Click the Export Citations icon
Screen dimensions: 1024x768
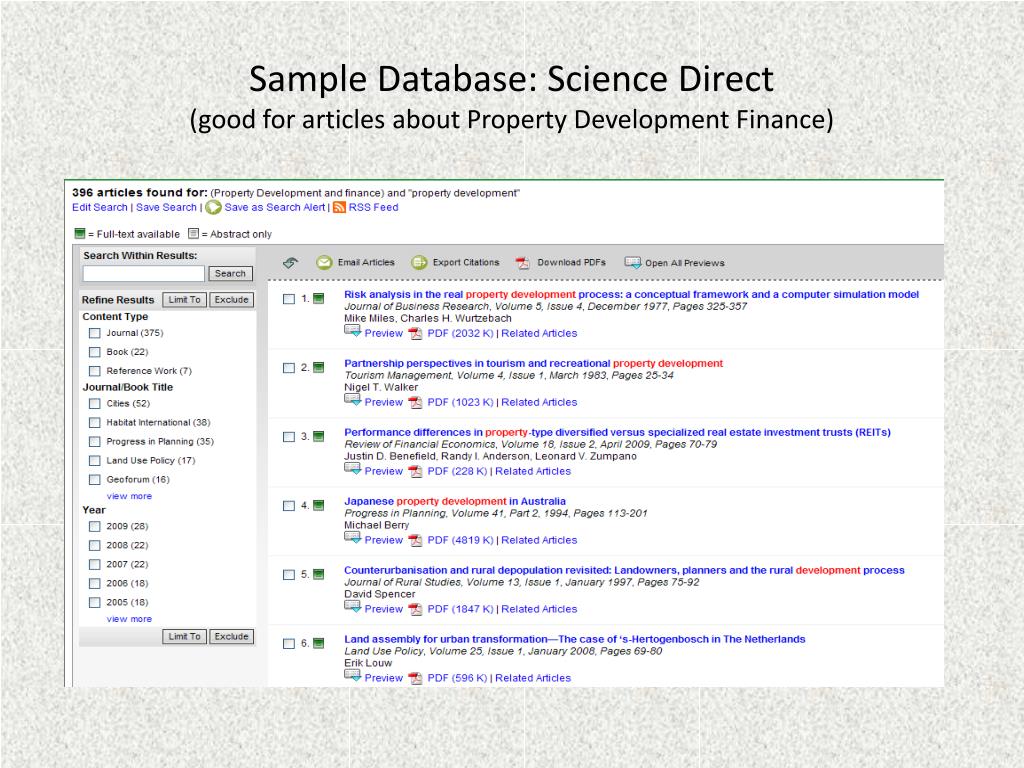coord(419,263)
